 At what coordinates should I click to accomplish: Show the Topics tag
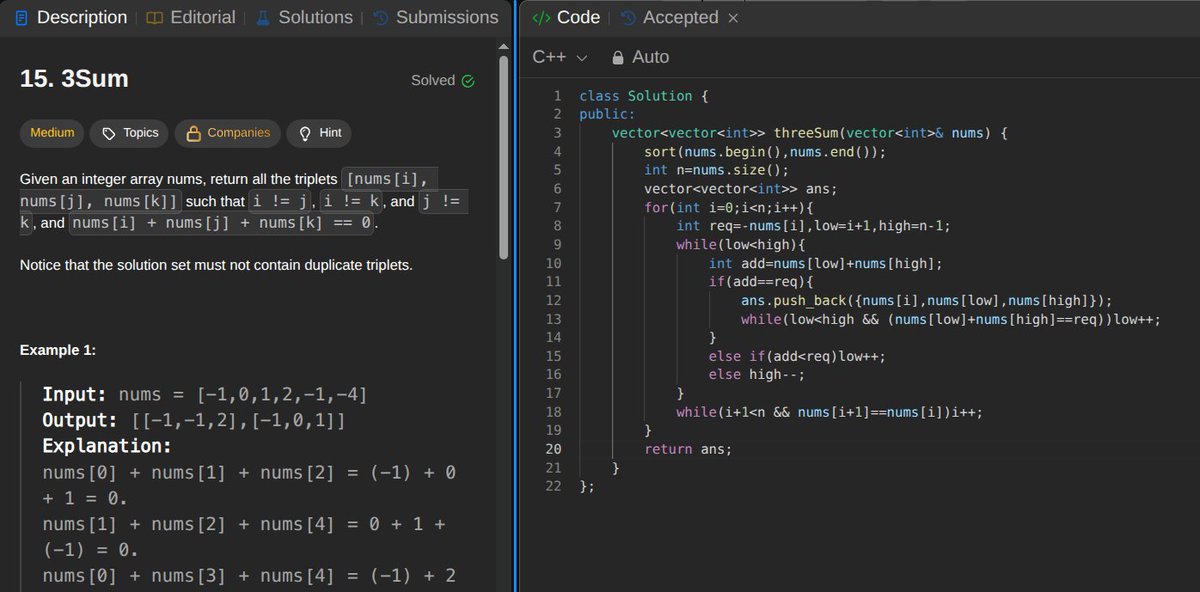[129, 133]
